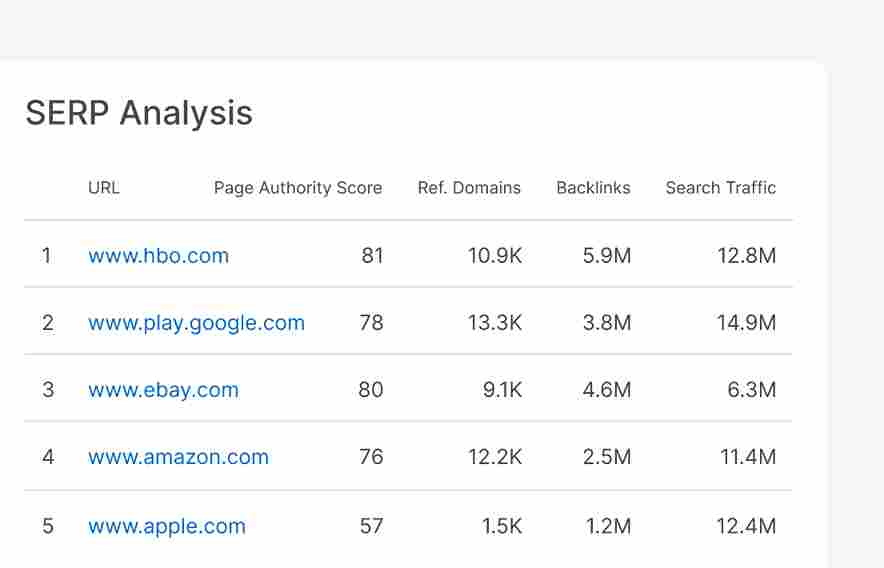Sort by Search Traffic column header
The width and height of the screenshot is (884, 568).
pos(721,187)
